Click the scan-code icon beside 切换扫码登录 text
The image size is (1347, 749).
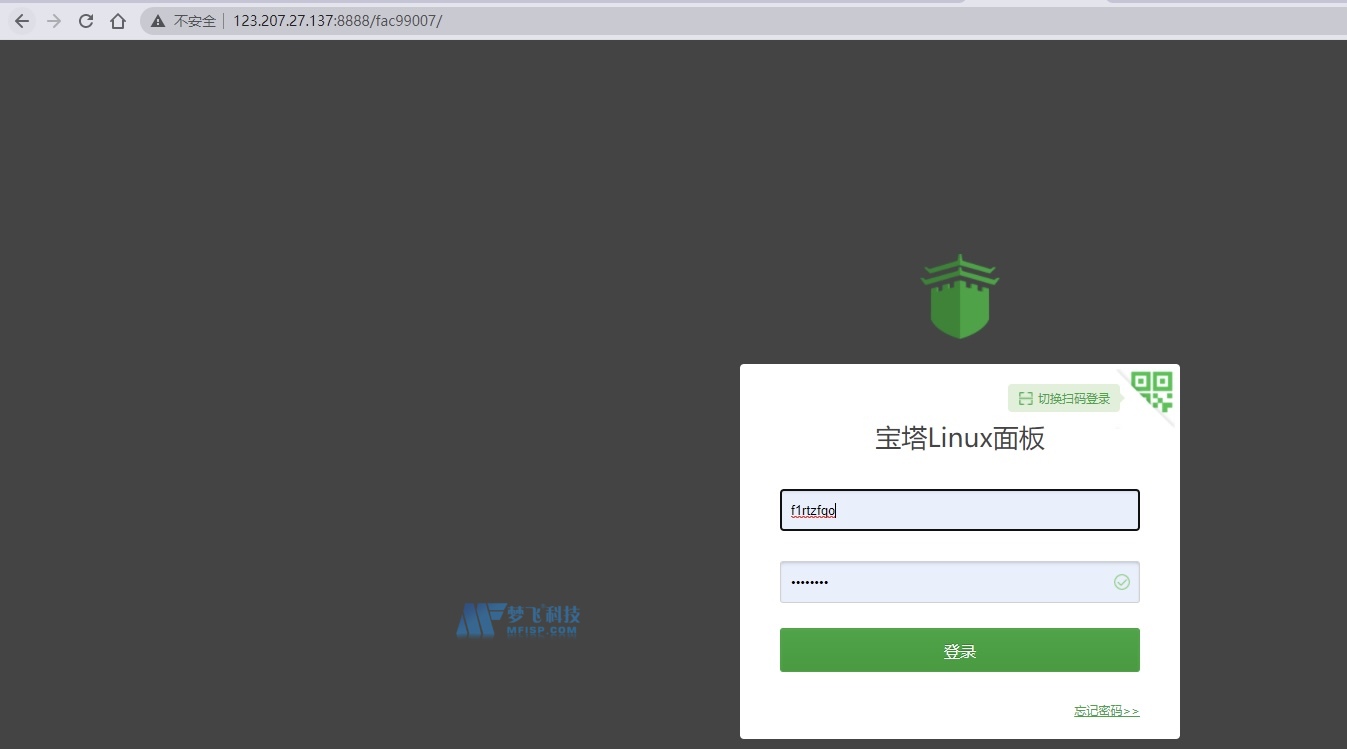click(1025, 398)
